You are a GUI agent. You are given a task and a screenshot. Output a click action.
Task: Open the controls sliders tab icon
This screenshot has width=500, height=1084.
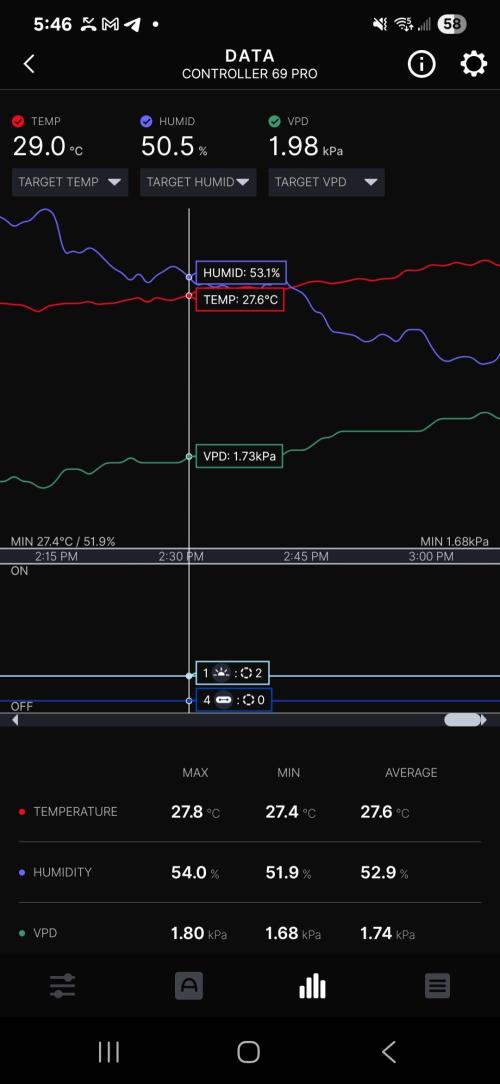62,986
